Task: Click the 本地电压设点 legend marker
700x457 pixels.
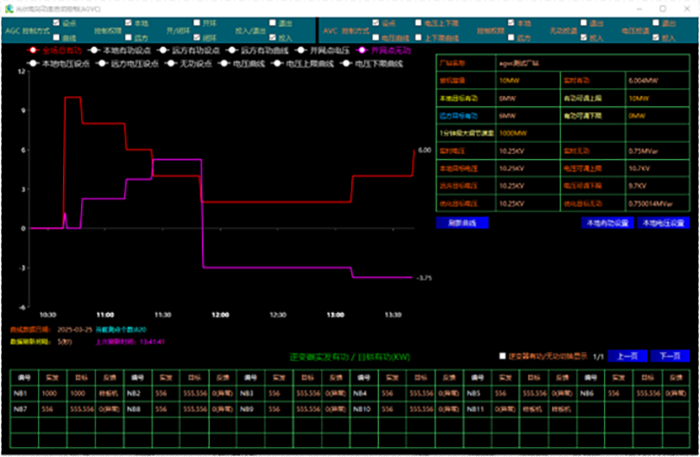Action: pyautogui.click(x=33, y=63)
